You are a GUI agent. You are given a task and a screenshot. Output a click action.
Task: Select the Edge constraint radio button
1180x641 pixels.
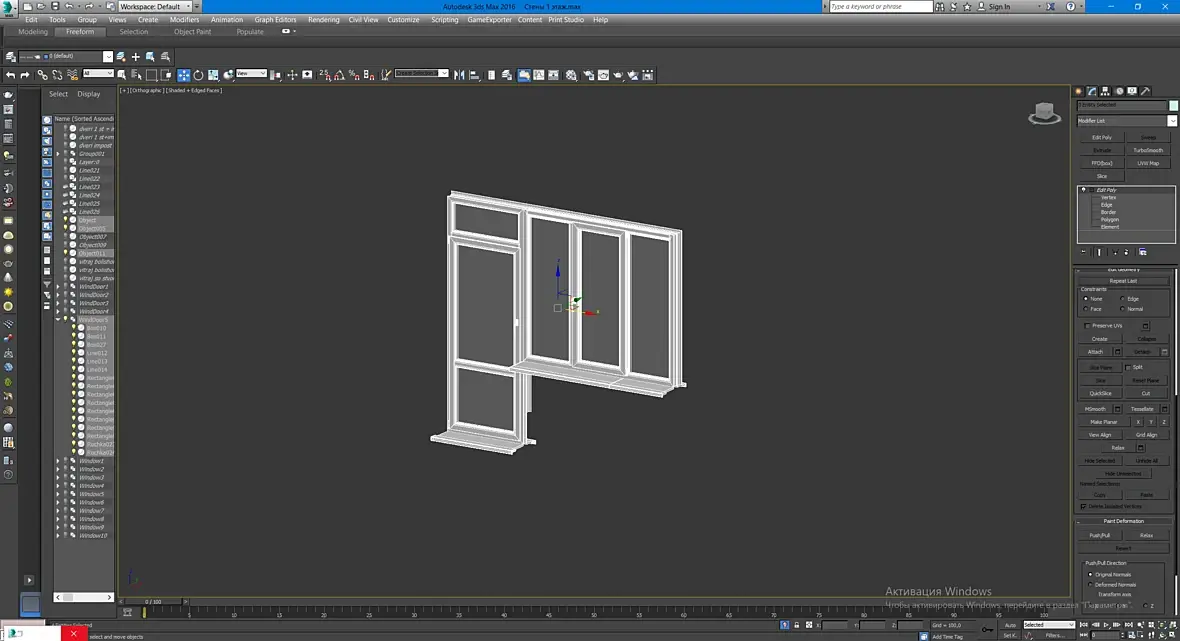point(1122,299)
